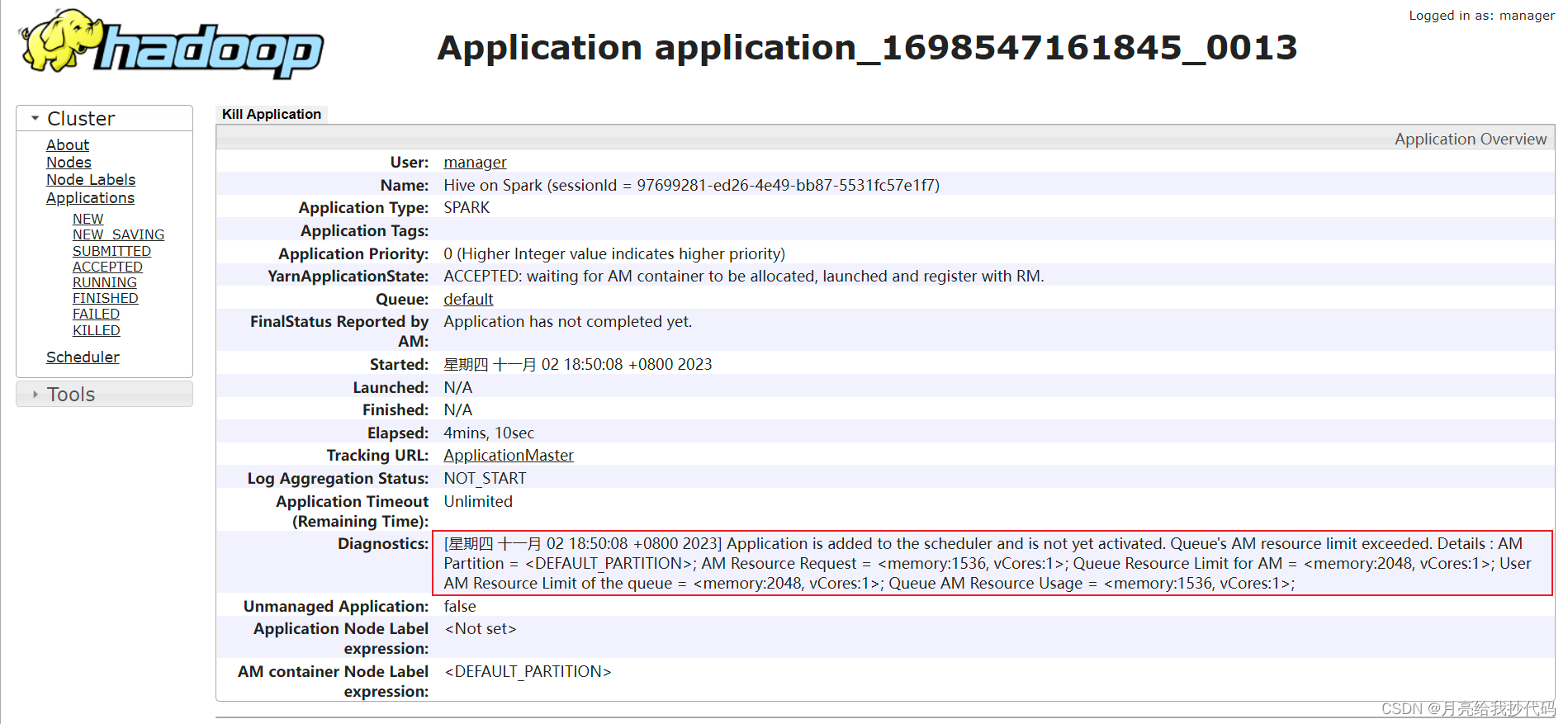
Task: Open the Node Labels page
Action: 91,180
